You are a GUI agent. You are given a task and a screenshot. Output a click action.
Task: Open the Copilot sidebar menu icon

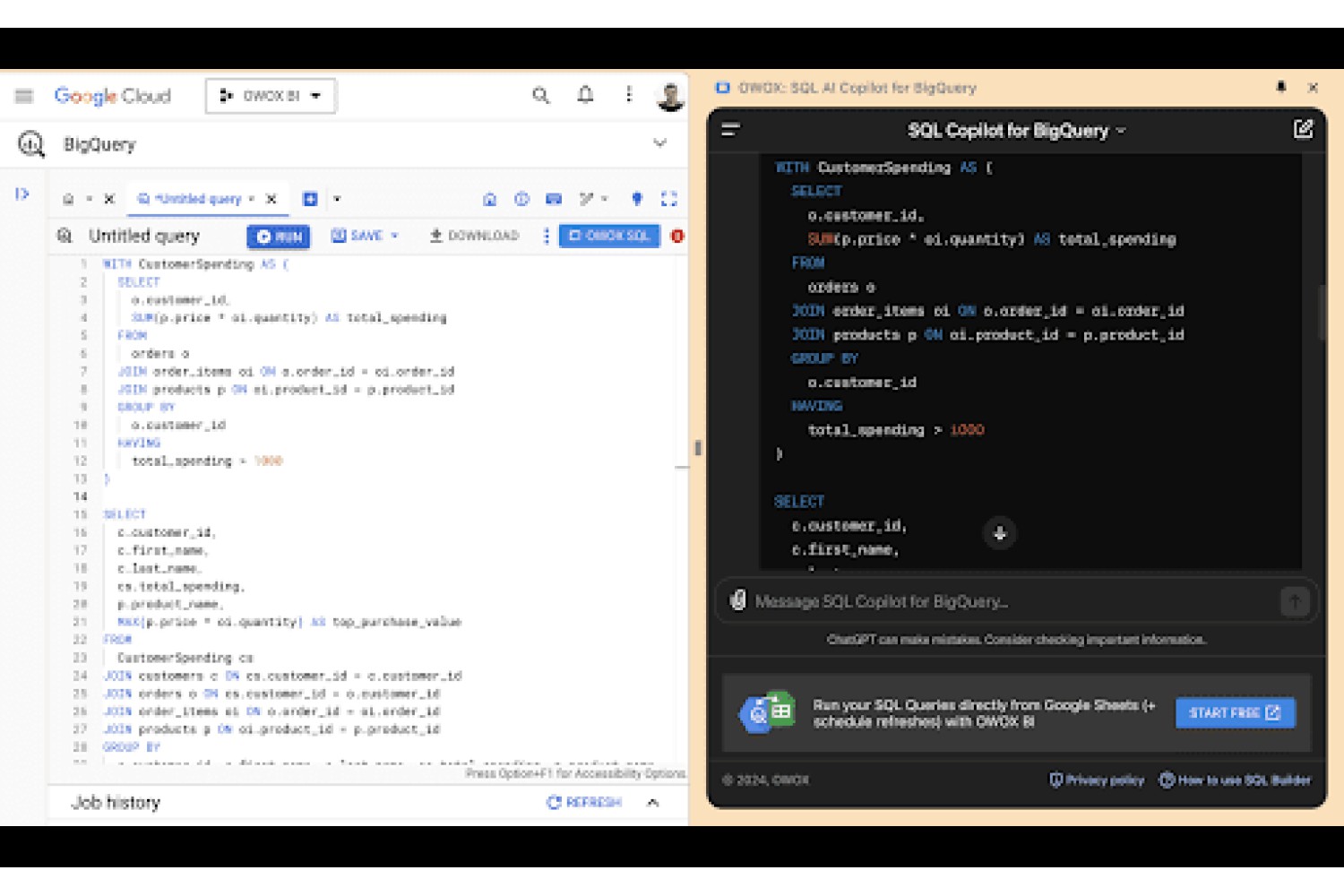pyautogui.click(x=730, y=130)
